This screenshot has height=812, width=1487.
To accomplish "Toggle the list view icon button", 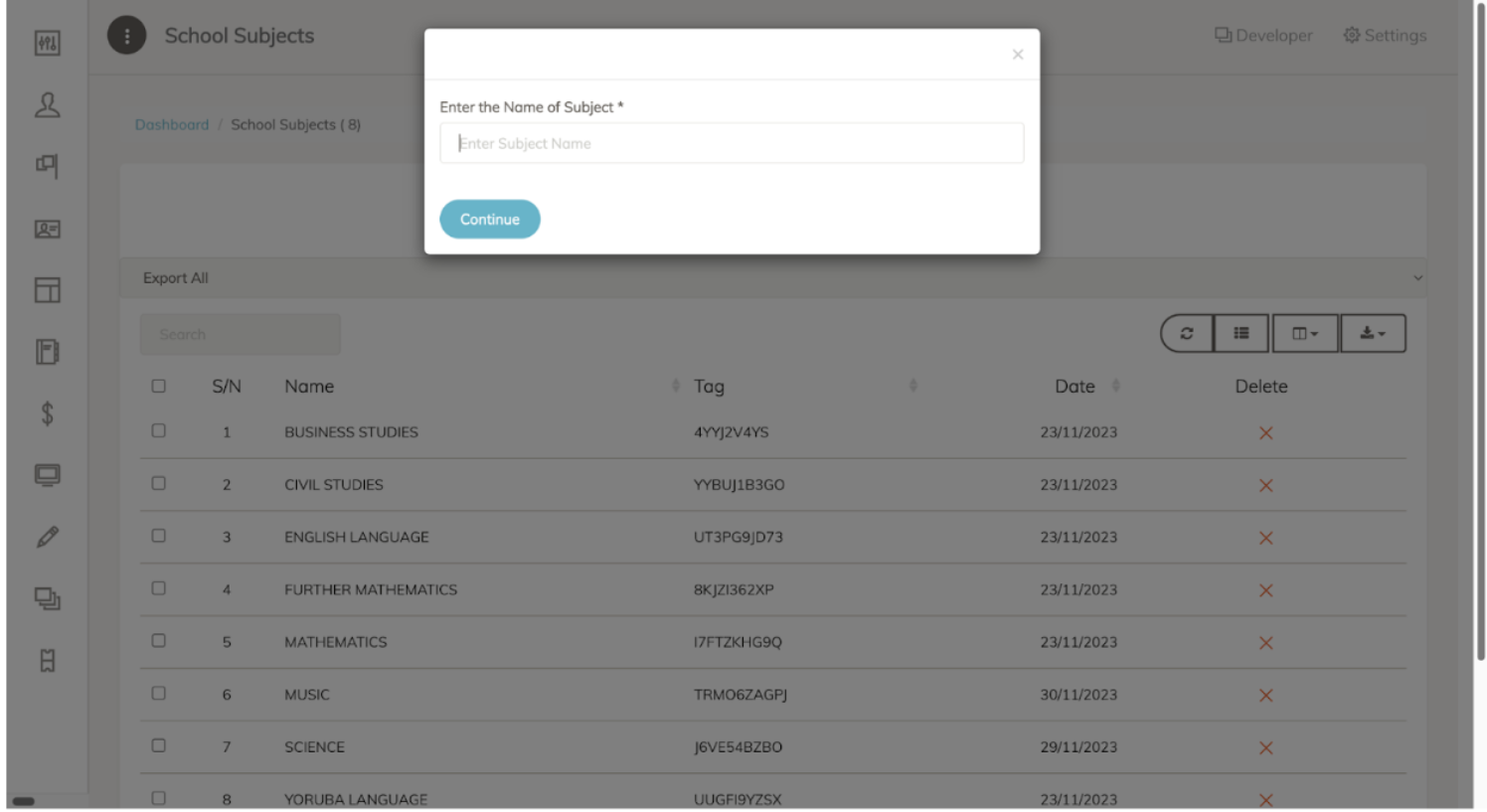I will pyautogui.click(x=1241, y=334).
